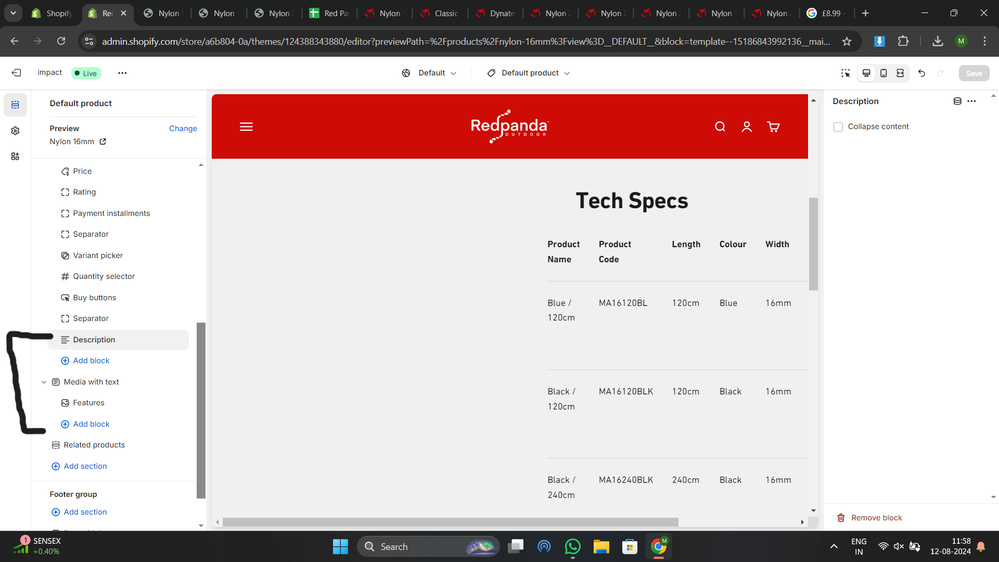Open the Default market dropdown
Image resolution: width=999 pixels, height=562 pixels.
point(429,73)
